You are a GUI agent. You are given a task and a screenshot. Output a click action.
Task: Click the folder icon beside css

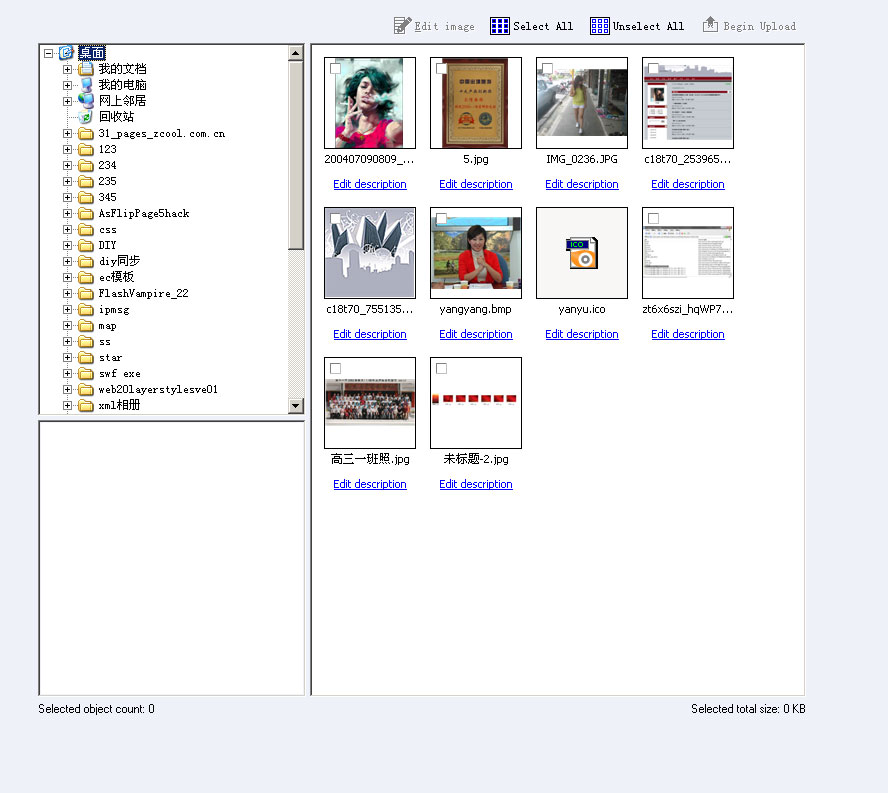click(86, 229)
